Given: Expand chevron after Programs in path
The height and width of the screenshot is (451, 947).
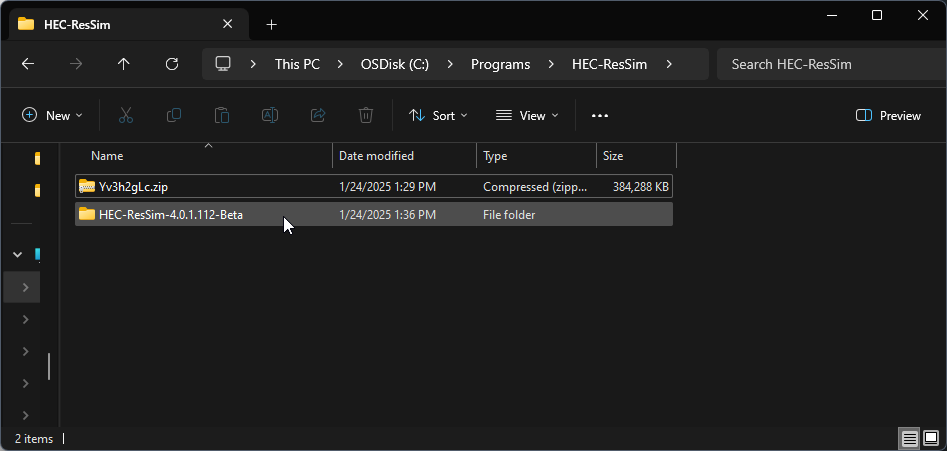Looking at the screenshot, I should pos(551,64).
